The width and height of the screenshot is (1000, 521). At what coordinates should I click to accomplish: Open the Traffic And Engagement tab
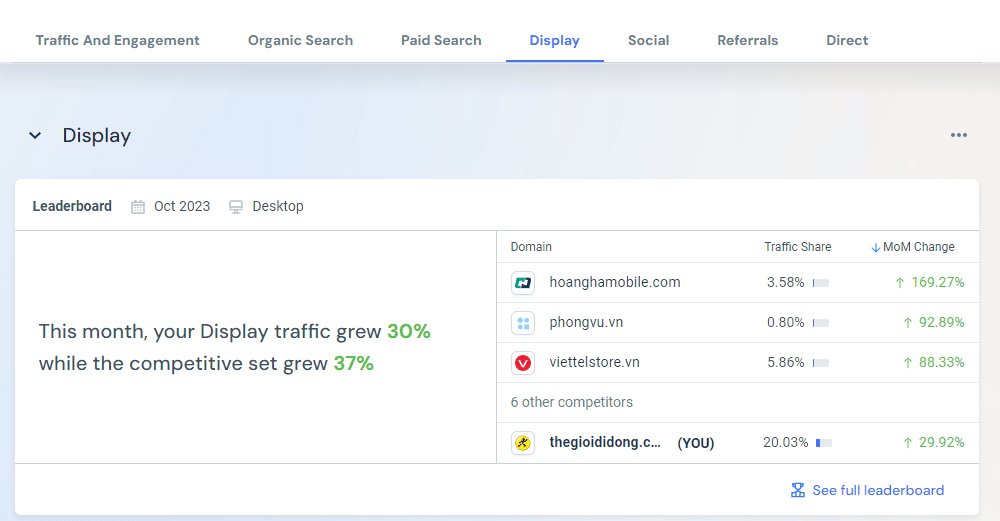(x=117, y=40)
